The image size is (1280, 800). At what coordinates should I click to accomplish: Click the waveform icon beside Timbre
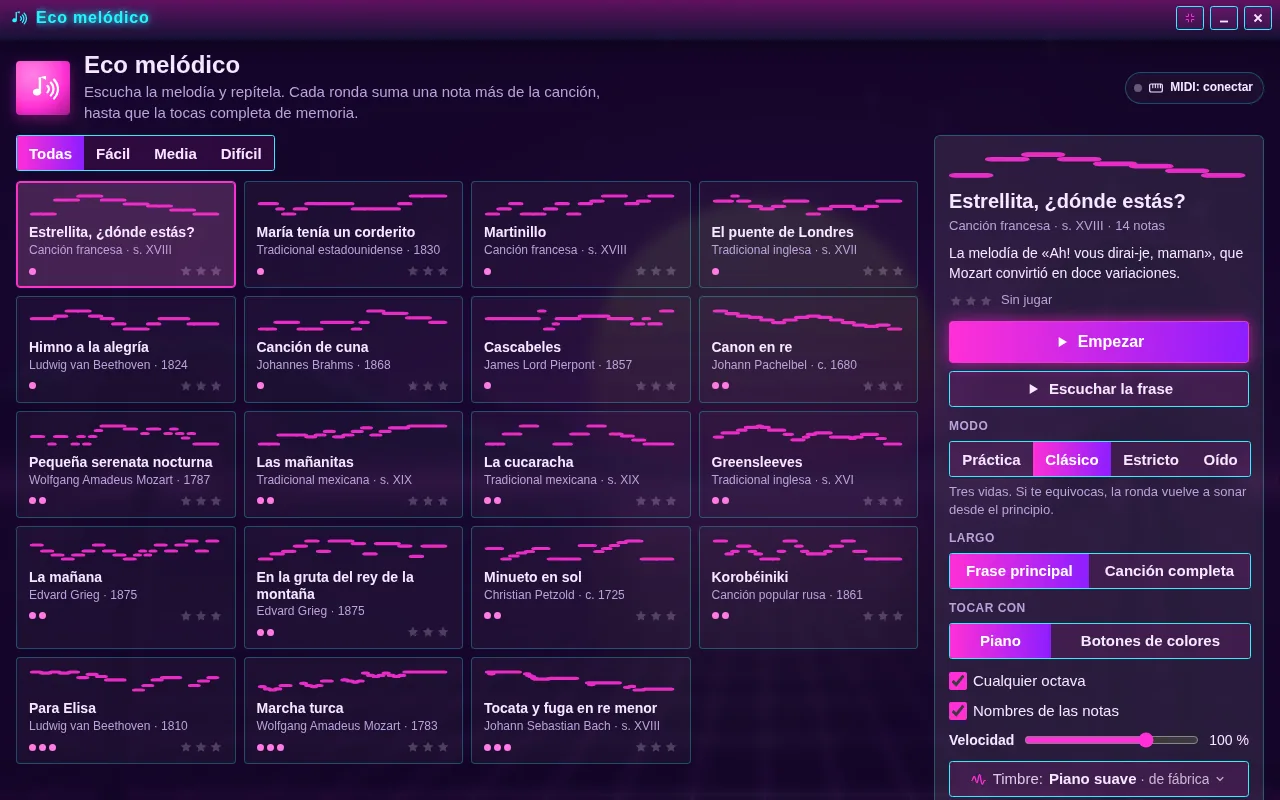click(x=979, y=779)
